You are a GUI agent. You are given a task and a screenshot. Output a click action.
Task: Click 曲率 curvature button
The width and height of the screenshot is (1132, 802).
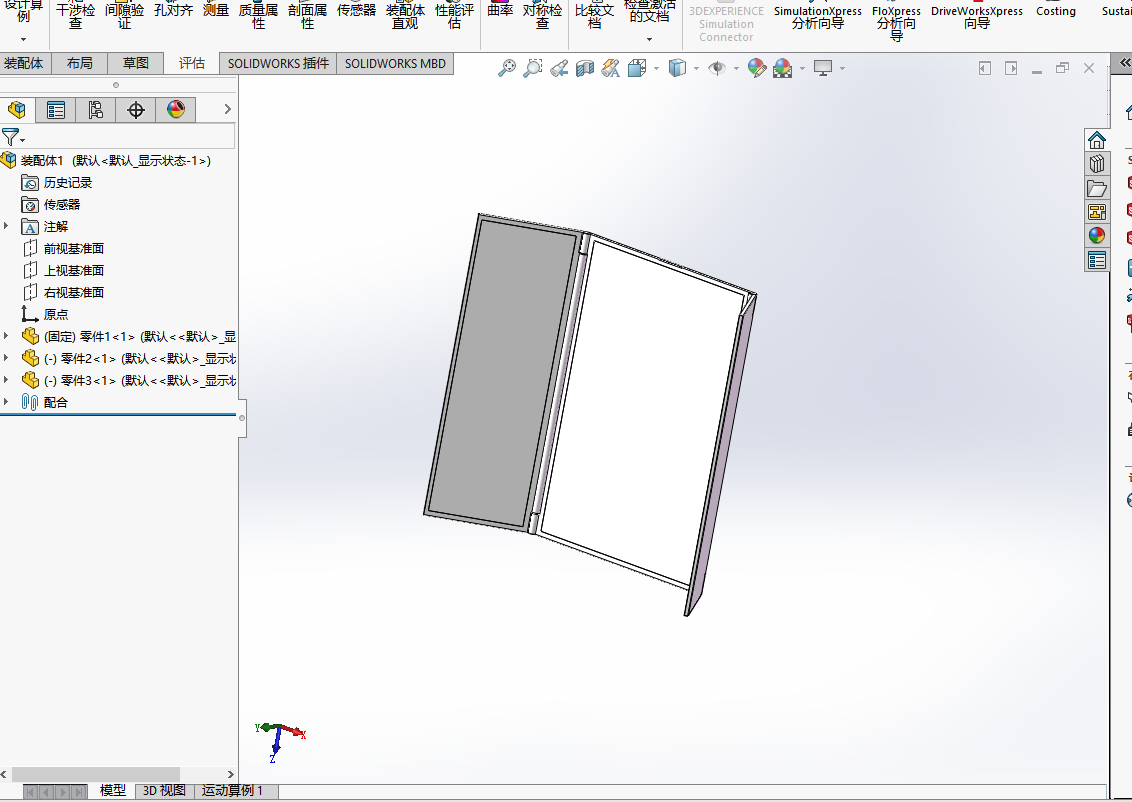tap(500, 10)
